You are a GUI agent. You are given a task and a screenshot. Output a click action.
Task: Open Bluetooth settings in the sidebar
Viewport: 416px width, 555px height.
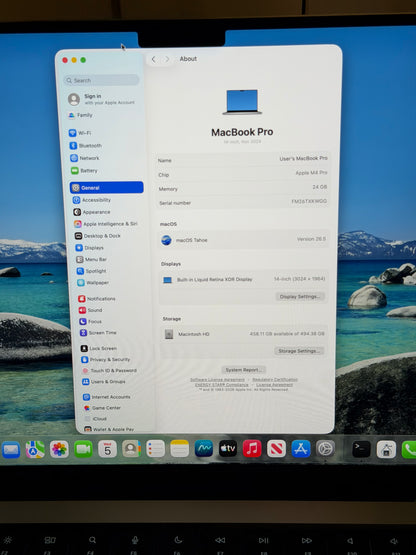pyautogui.click(x=86, y=145)
